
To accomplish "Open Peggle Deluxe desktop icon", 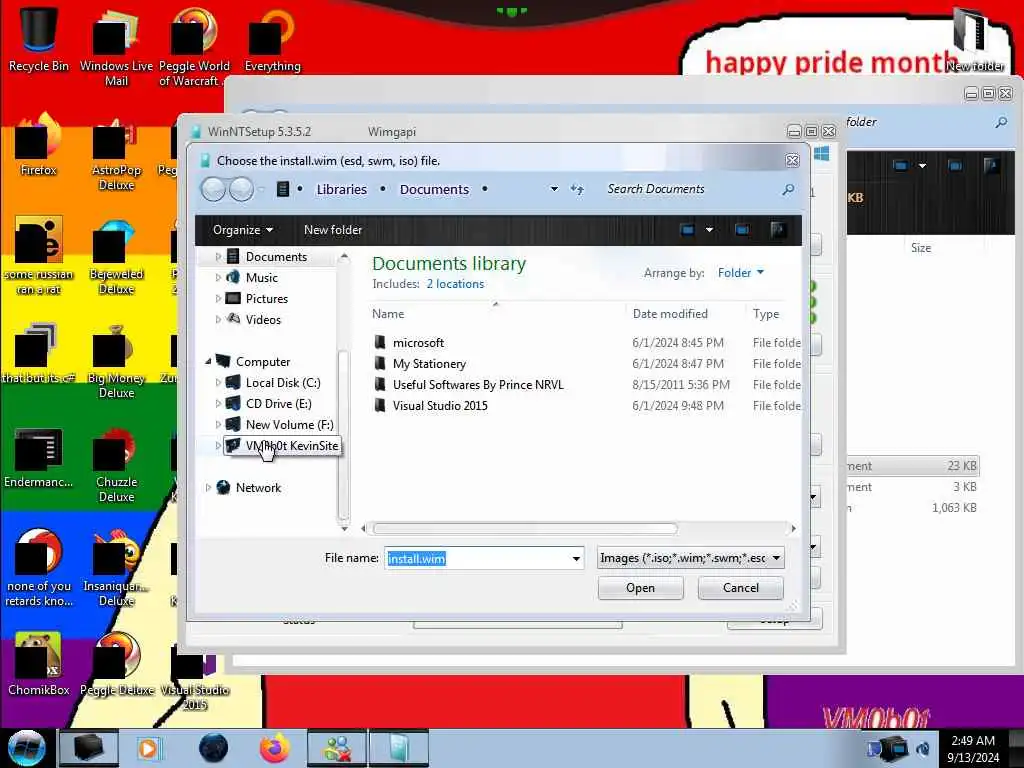I will pyautogui.click(x=116, y=664).
